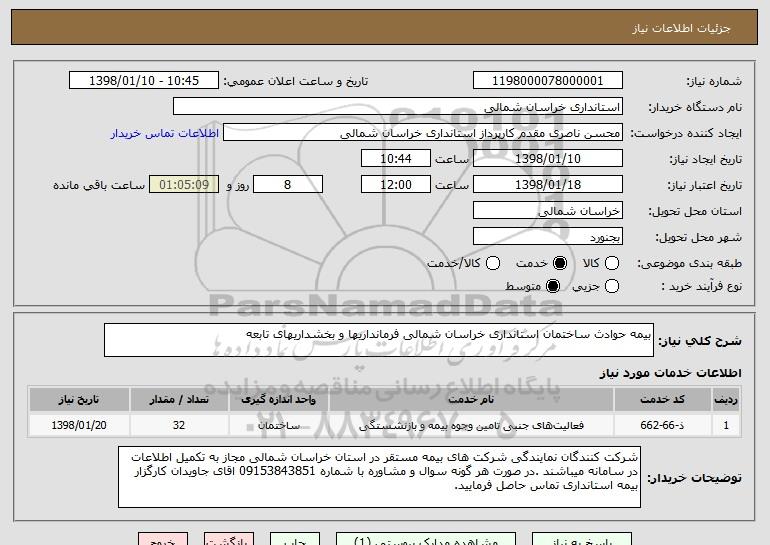The image size is (770, 545).
Task: Click the تعداد / مقدار column header
Action: (x=179, y=400)
